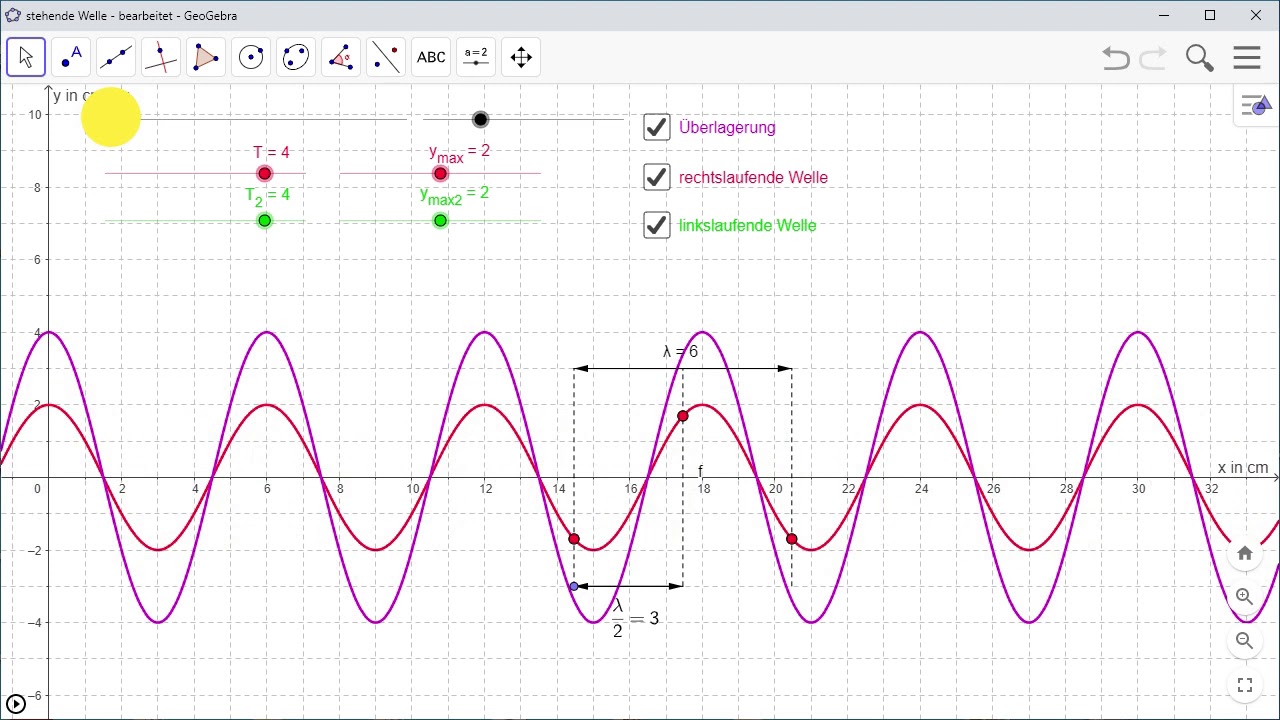Click the red T = 4 slider handle
Screen dimensions: 1280x720
point(264,174)
